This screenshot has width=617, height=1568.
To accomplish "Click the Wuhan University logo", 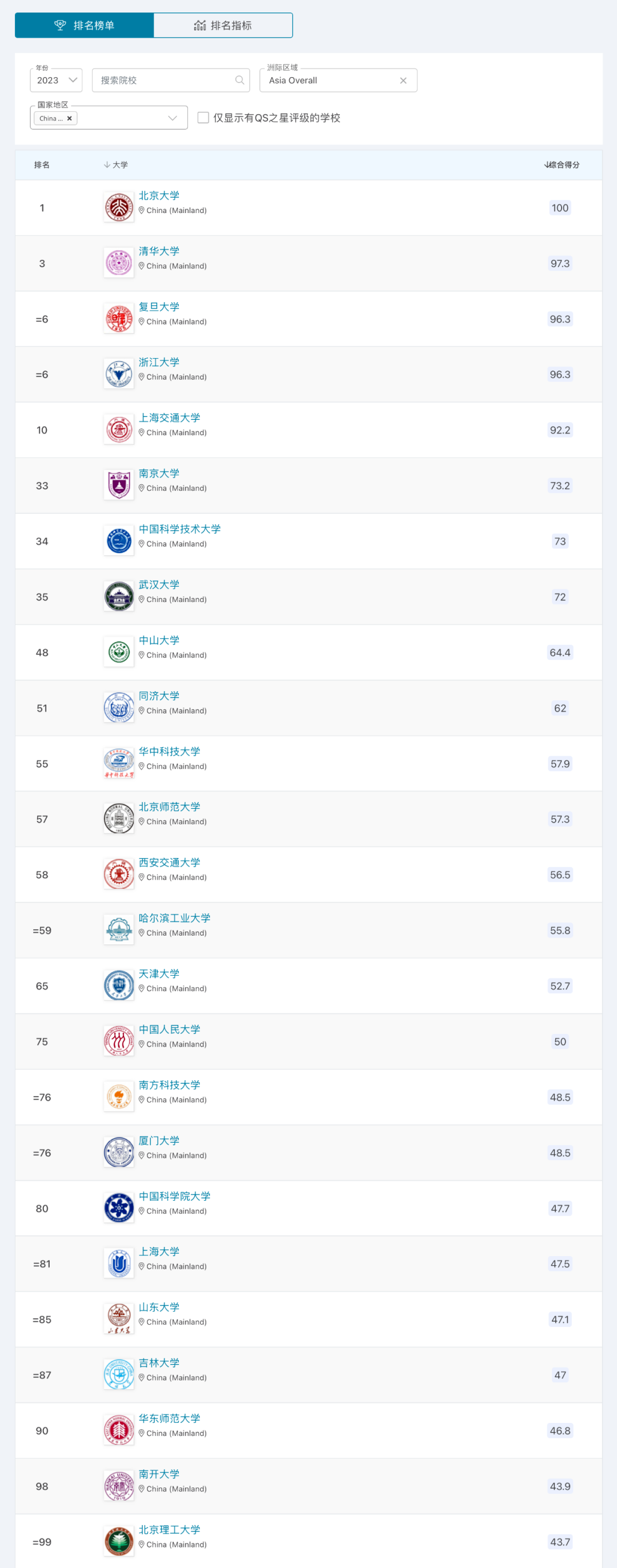I will [119, 596].
